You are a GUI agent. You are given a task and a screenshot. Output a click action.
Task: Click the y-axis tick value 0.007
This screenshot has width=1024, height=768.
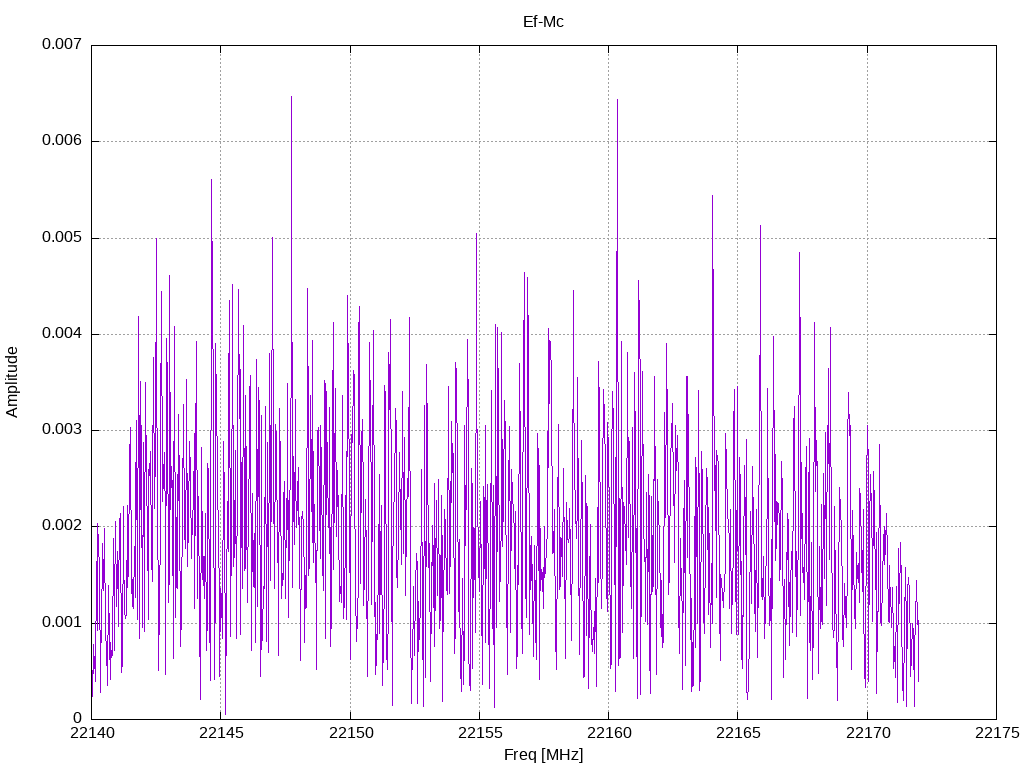pyautogui.click(x=62, y=44)
